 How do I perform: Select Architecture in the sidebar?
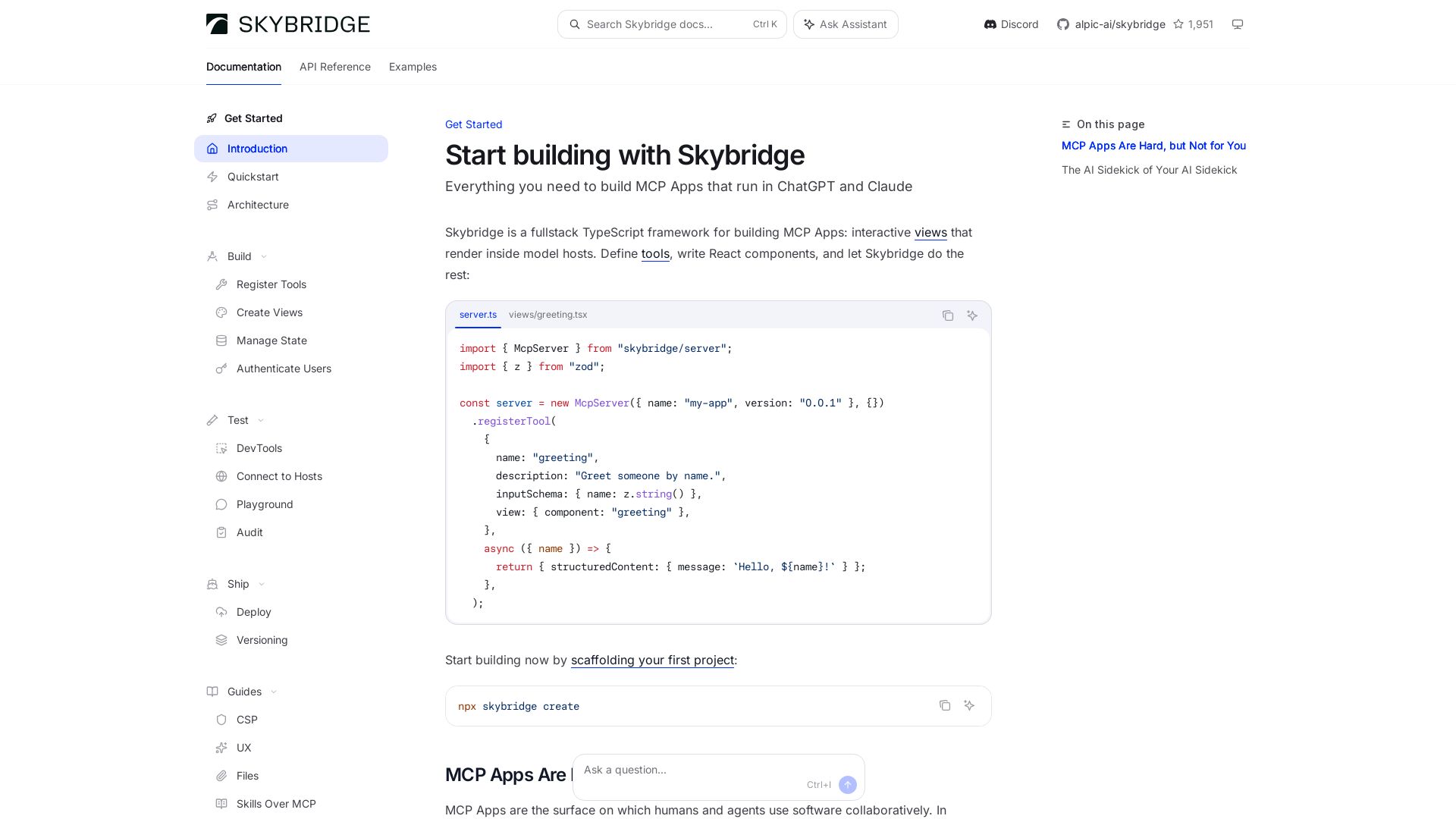tap(291, 205)
